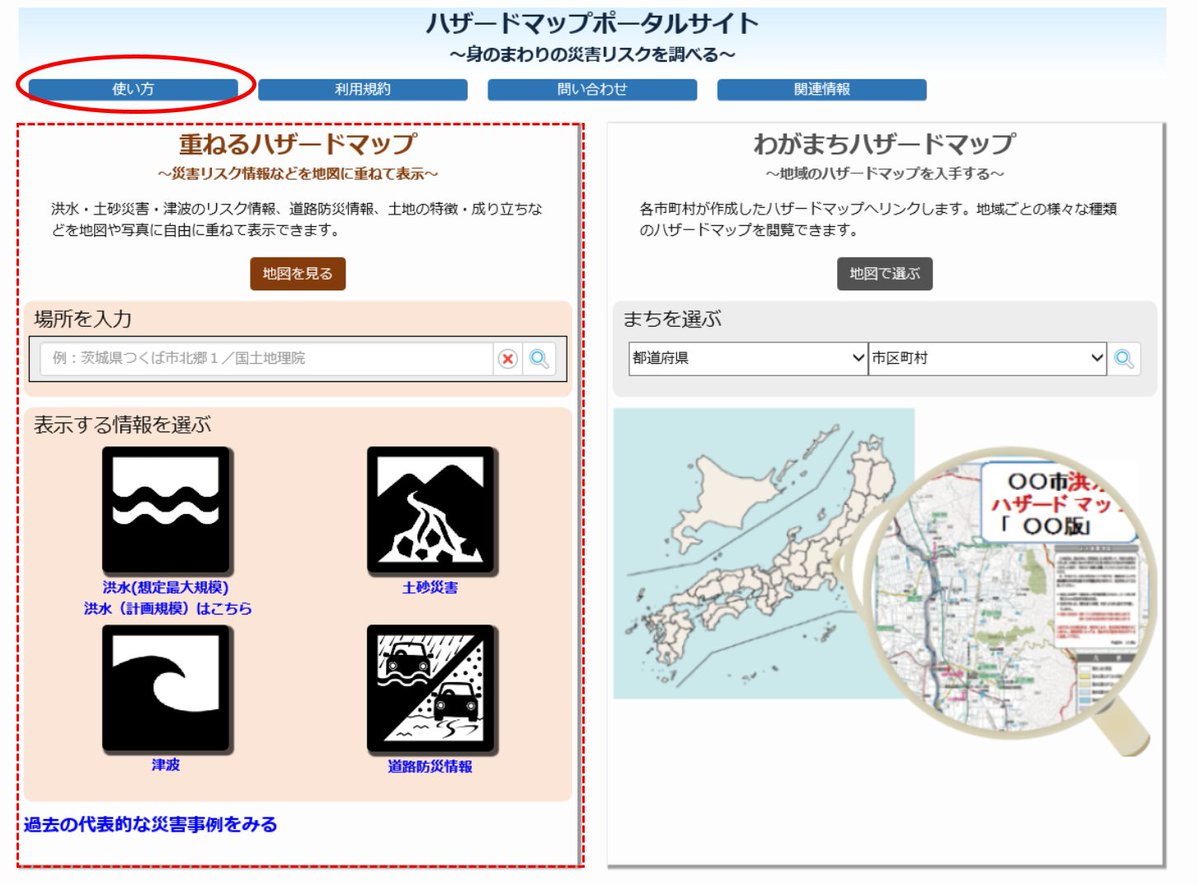Select the landslide (土砂災害) hazard icon
The width and height of the screenshot is (1200, 886).
[x=432, y=511]
